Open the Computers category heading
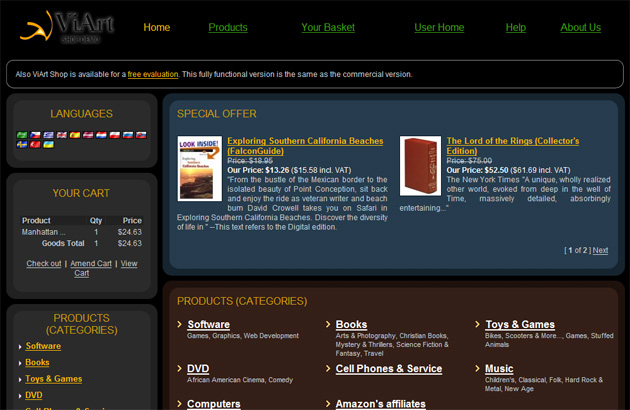This screenshot has height=410, width=630. tap(214, 404)
